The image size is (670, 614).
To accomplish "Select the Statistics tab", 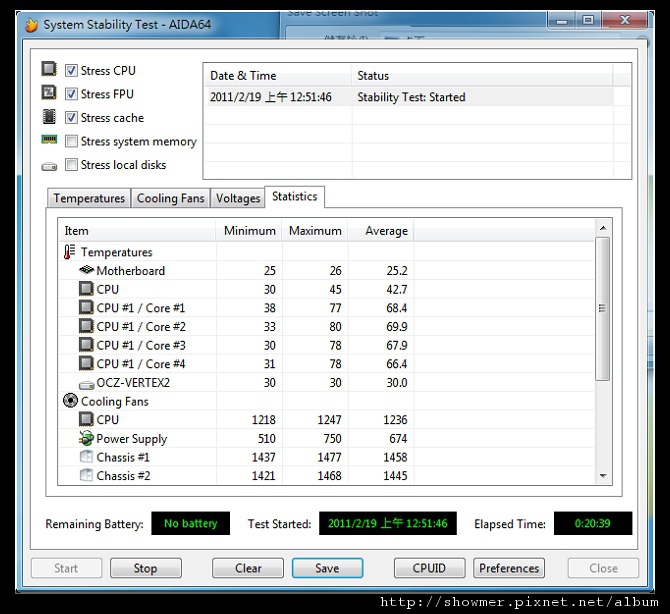I will click(x=294, y=197).
